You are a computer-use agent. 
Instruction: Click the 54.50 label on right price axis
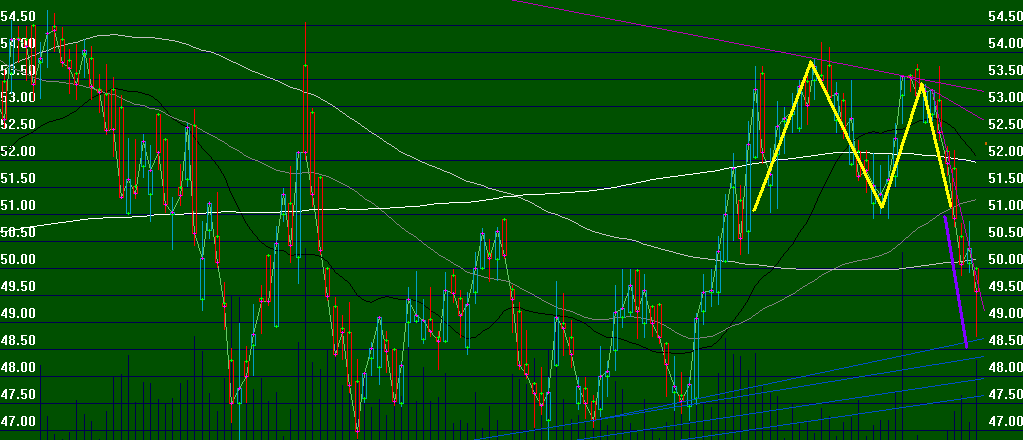coord(1005,16)
